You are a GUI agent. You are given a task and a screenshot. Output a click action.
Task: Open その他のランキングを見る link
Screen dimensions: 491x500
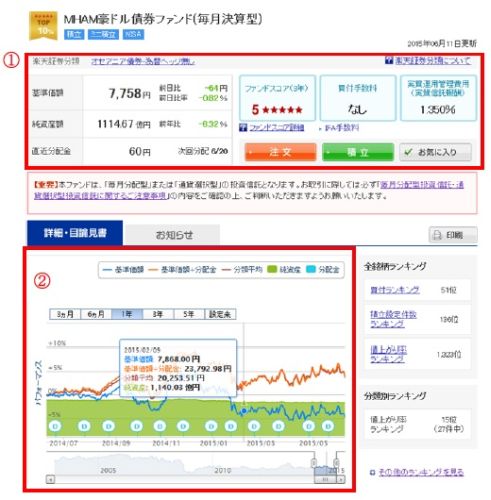tap(421, 472)
